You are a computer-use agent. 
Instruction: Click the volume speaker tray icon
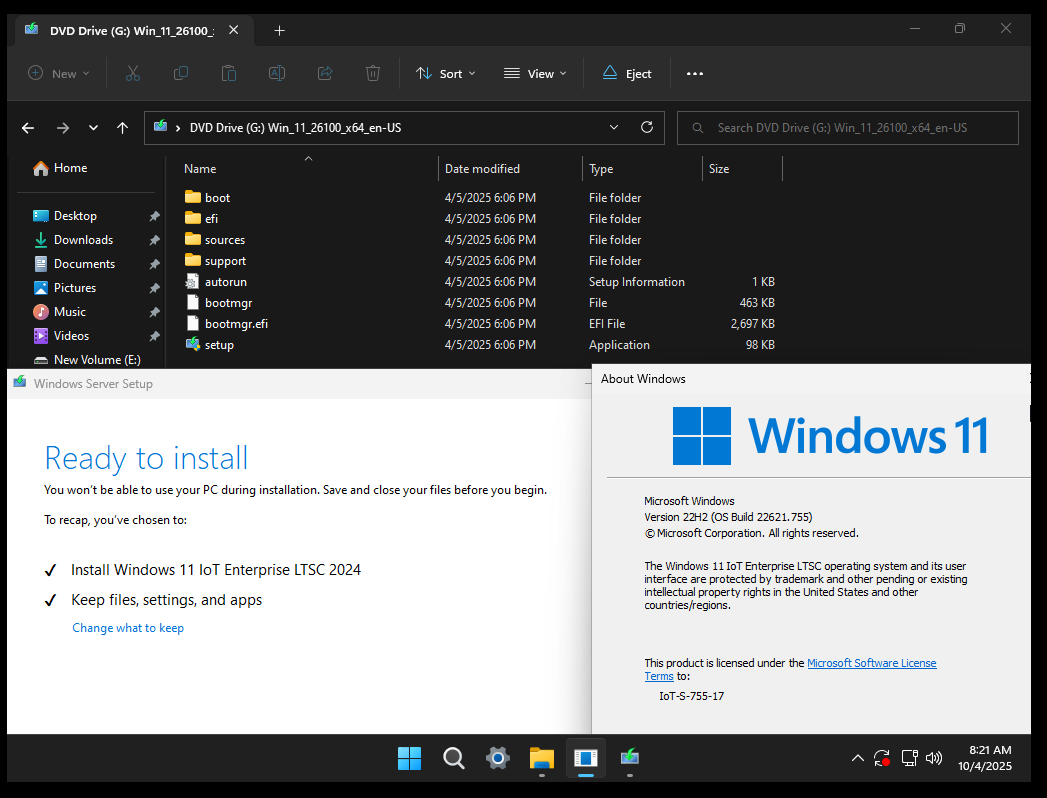click(x=934, y=758)
